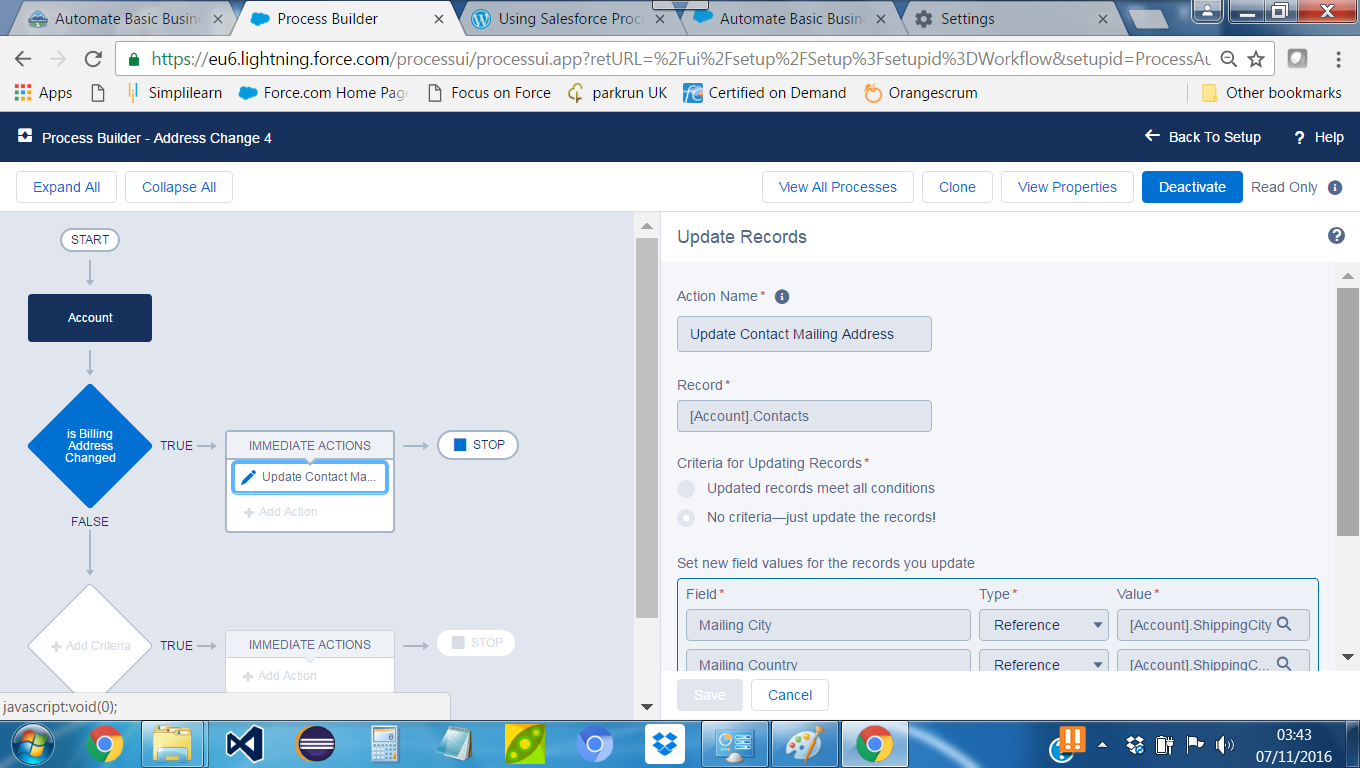Open View Properties

pos(1067,187)
